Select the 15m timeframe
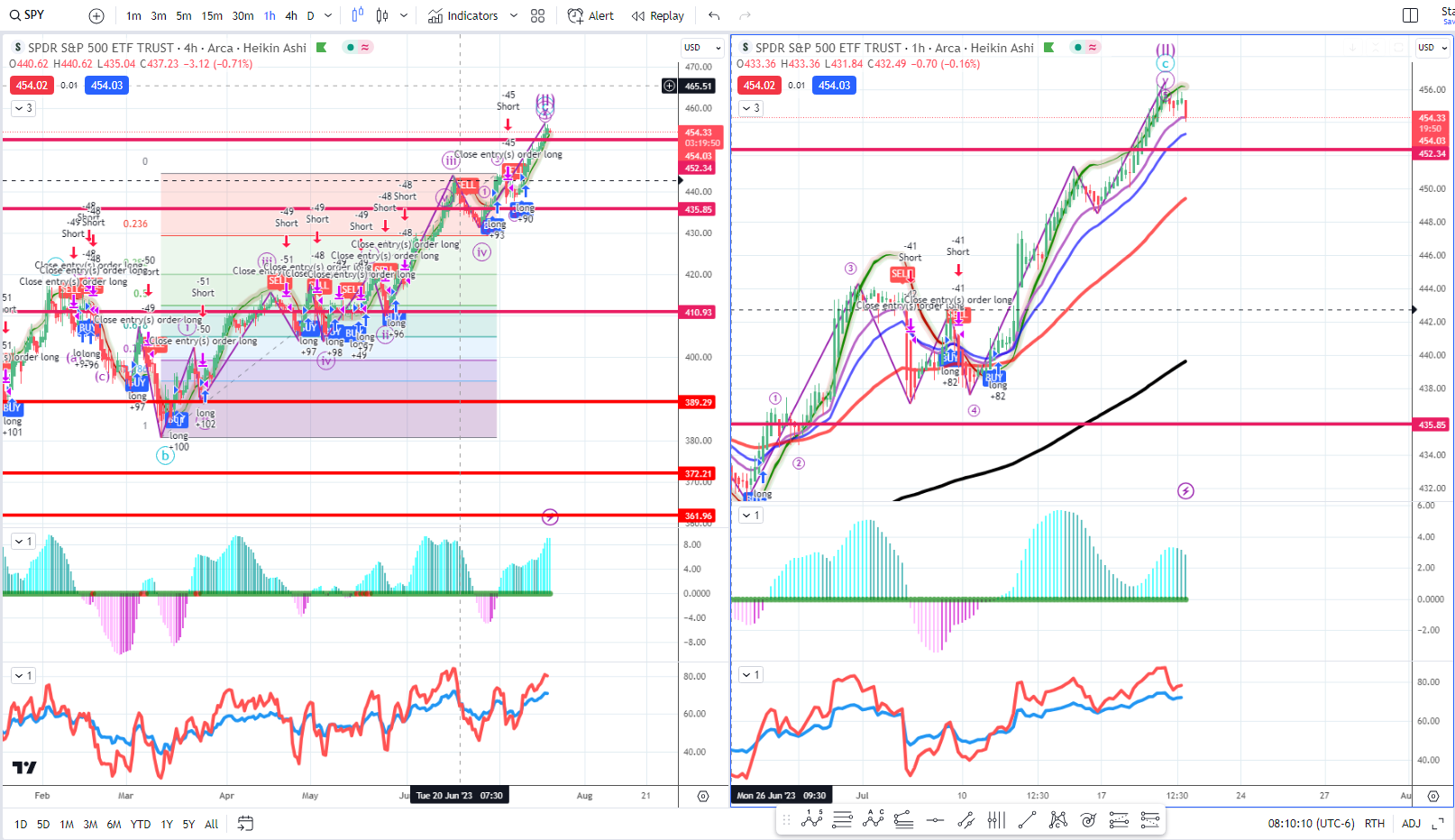Screen dimensions: 1455x840 coord(212,16)
